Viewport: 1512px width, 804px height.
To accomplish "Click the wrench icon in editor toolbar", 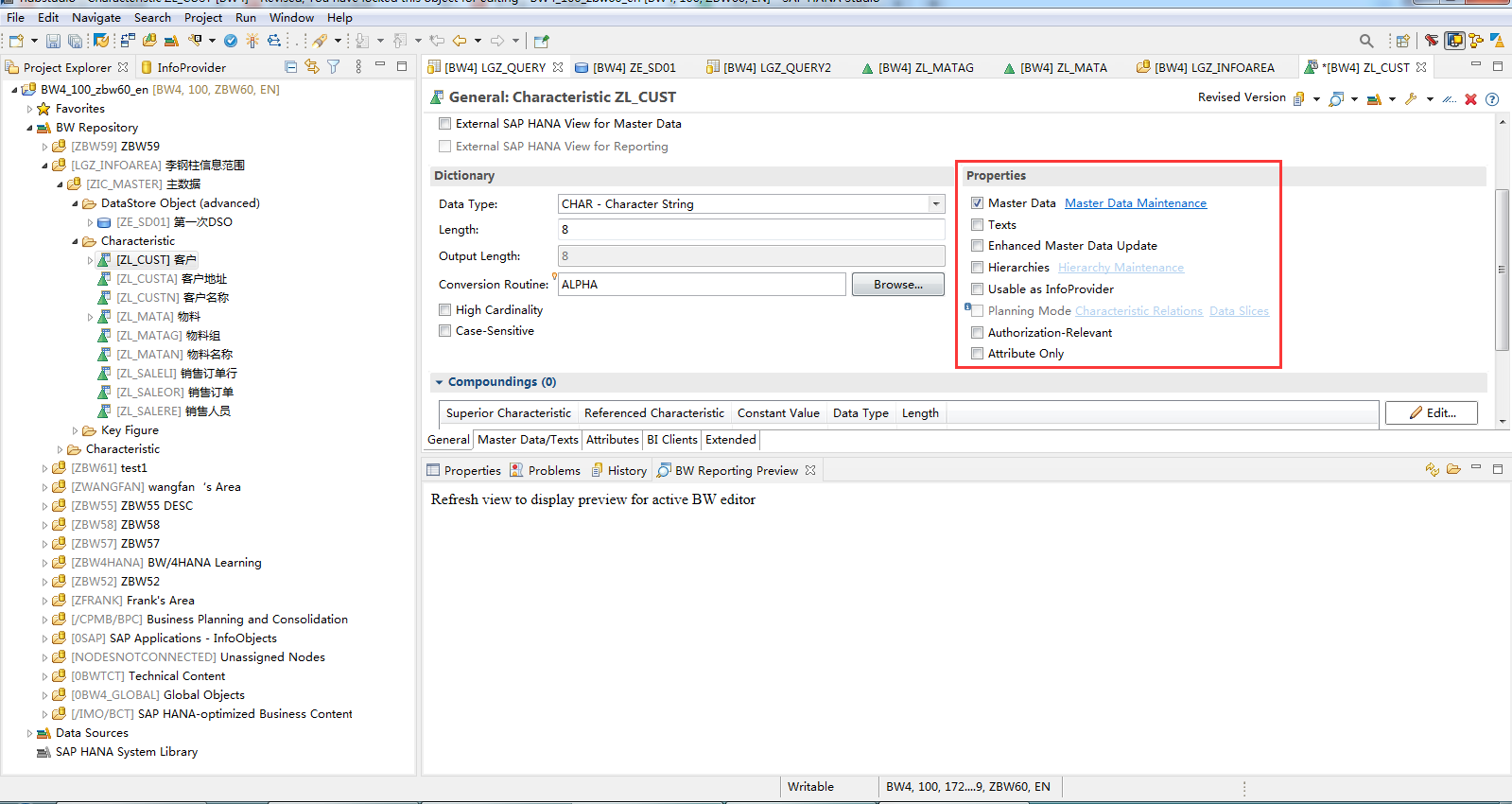I will [1411, 98].
